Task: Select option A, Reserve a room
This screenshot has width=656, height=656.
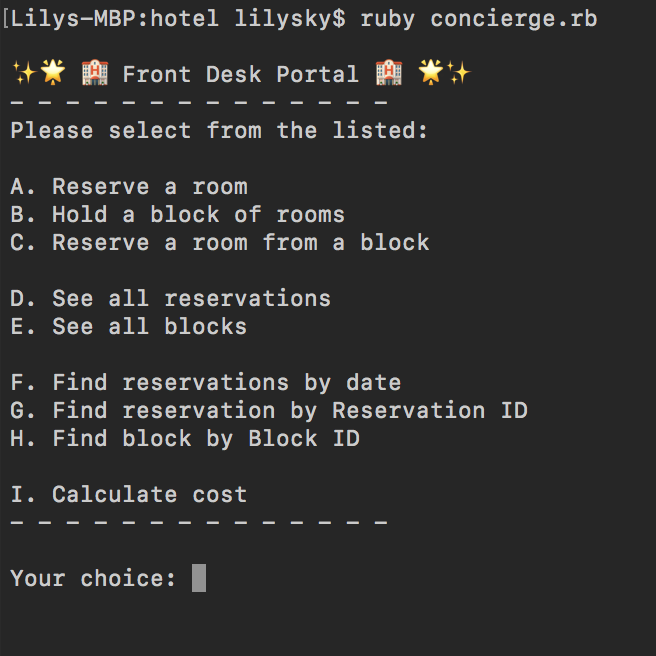Action: [129, 187]
